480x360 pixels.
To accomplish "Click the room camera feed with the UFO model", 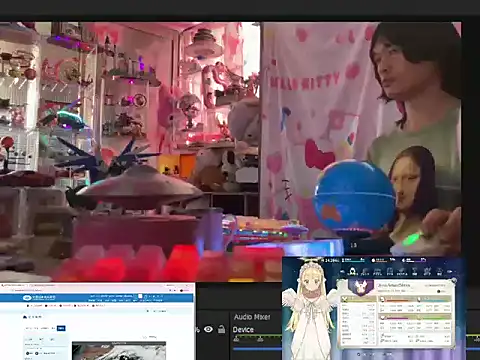I will click(130, 152).
